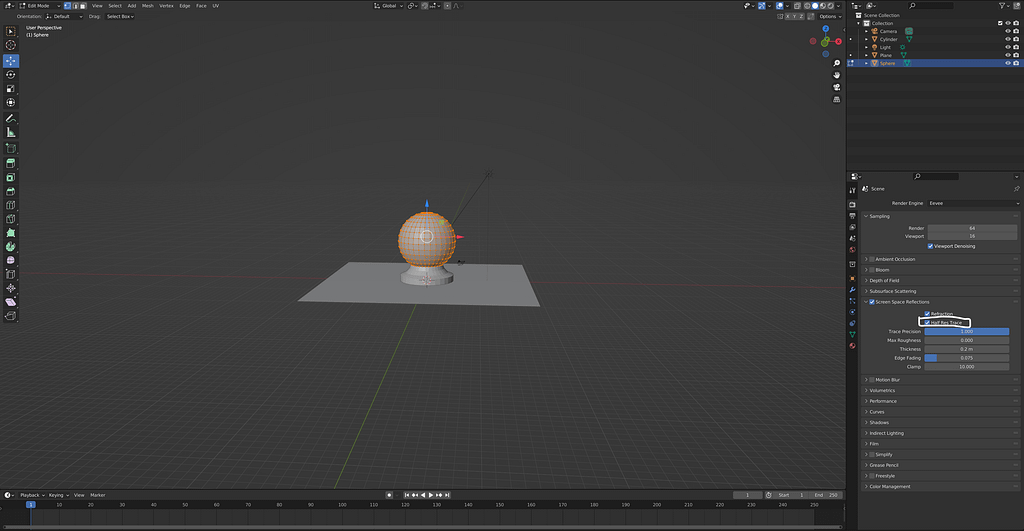Screen dimensions: 1024x531
Task: Click the Playback button in timeline
Action: point(30,495)
